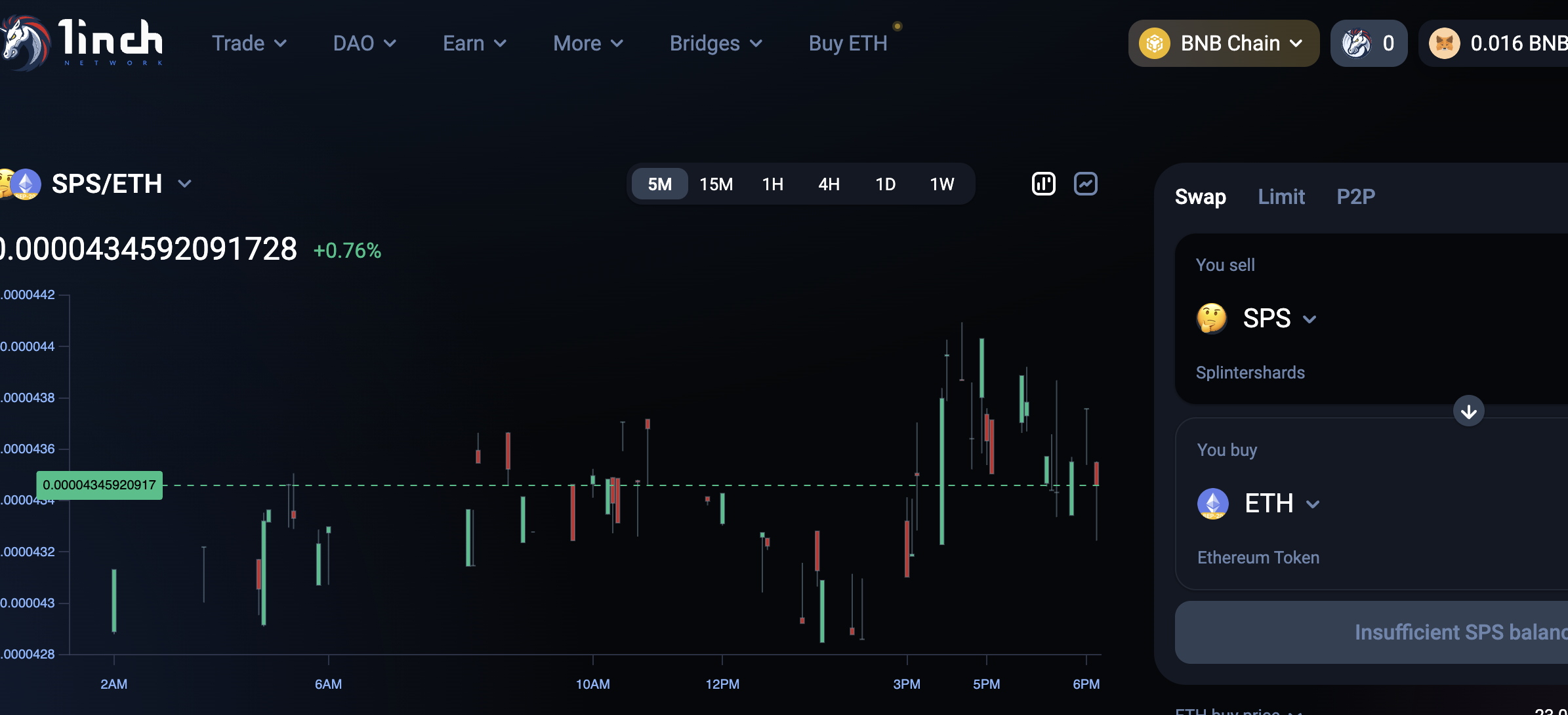1568x715 pixels.
Task: Click the MetaMask fox wallet icon
Action: [x=1445, y=43]
